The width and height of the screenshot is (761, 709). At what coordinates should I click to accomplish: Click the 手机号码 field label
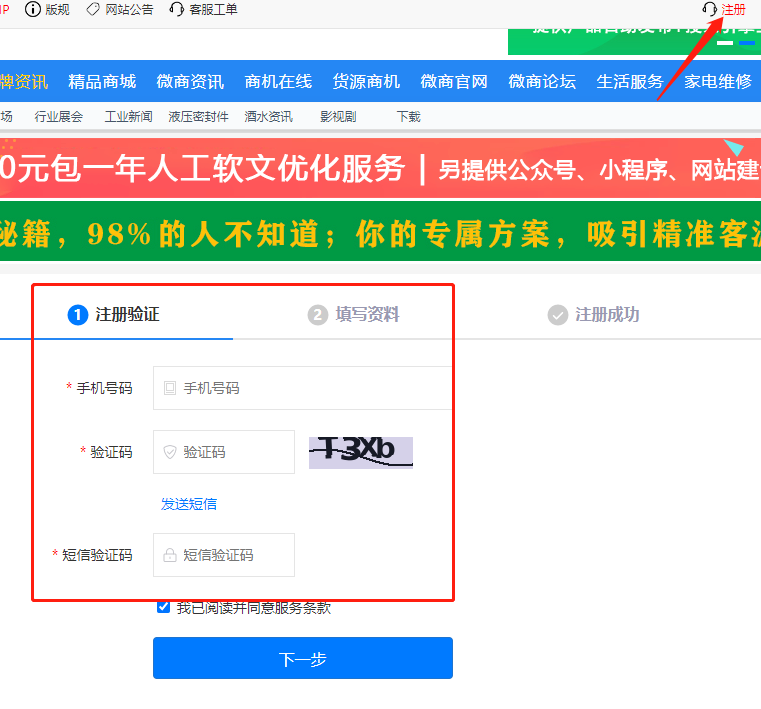tap(104, 388)
